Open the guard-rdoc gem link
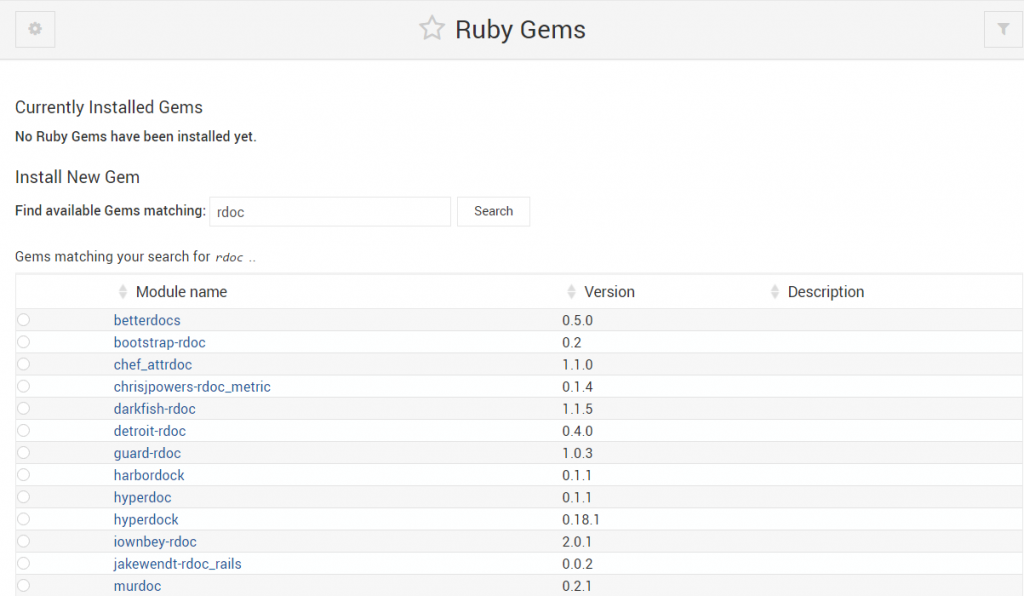The image size is (1024, 596). coord(149,452)
